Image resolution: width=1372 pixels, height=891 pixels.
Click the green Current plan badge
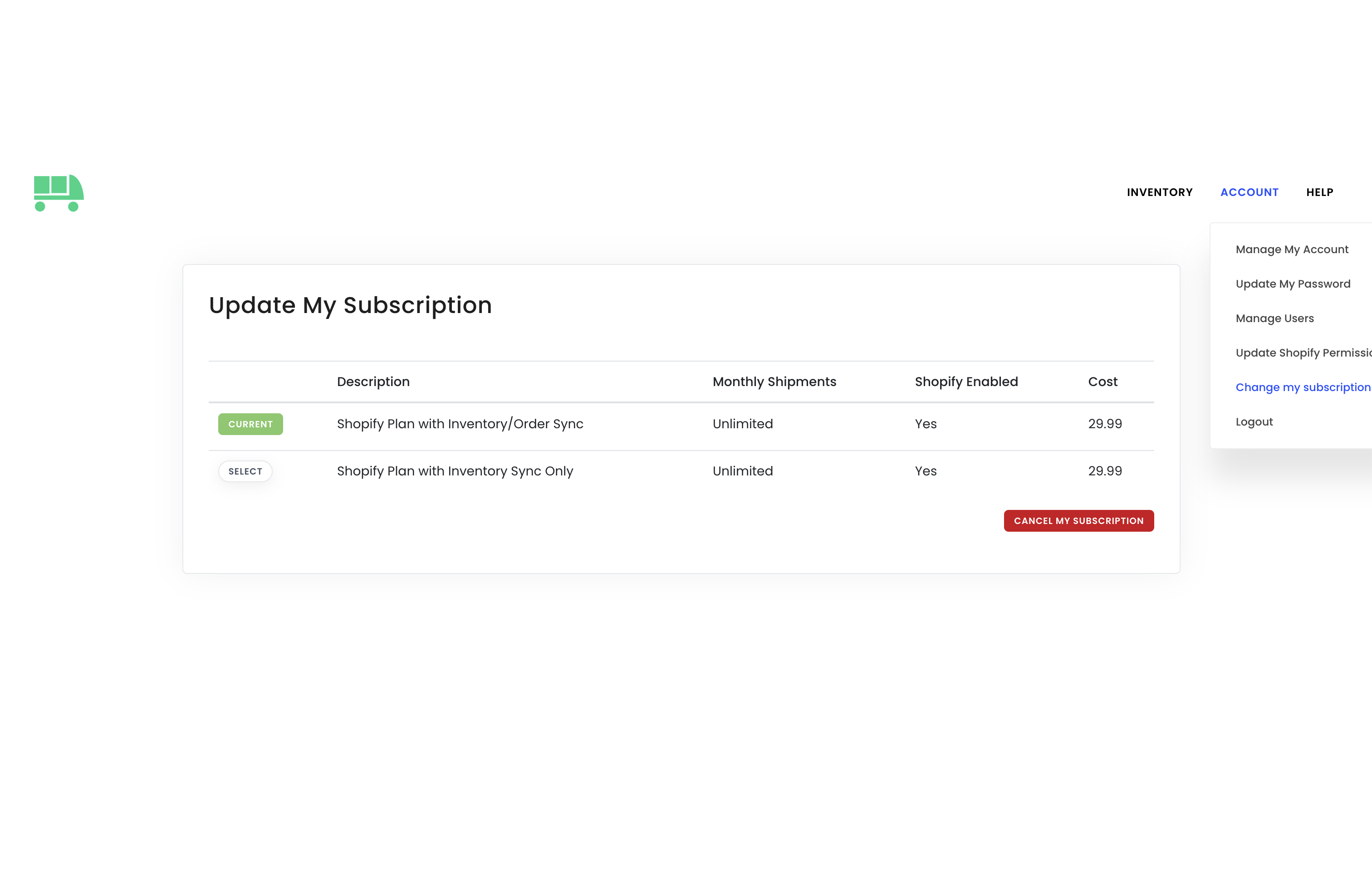pyautogui.click(x=250, y=424)
